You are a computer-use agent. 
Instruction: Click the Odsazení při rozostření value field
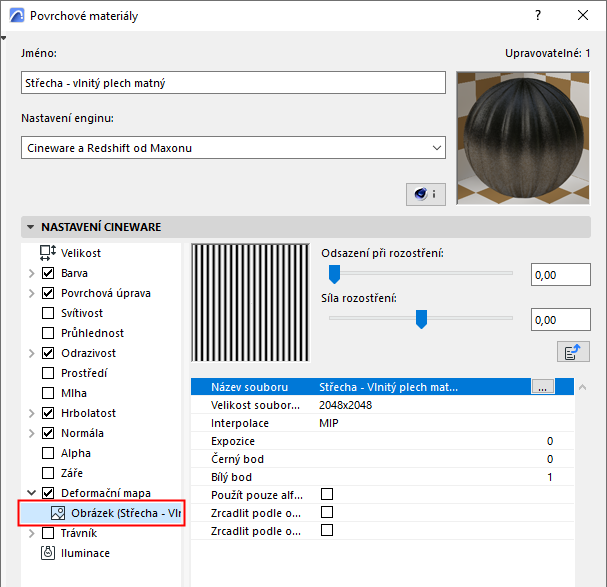[x=561, y=275]
